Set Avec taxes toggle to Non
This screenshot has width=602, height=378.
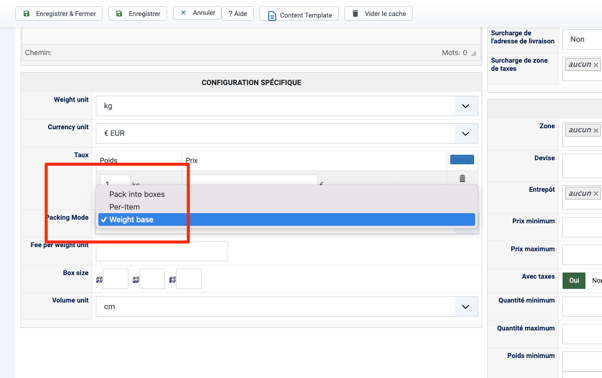(595, 281)
